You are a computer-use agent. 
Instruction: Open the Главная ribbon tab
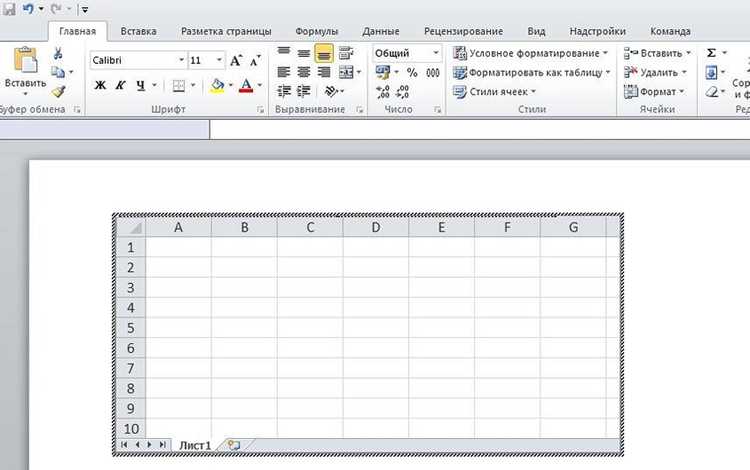[x=77, y=31]
